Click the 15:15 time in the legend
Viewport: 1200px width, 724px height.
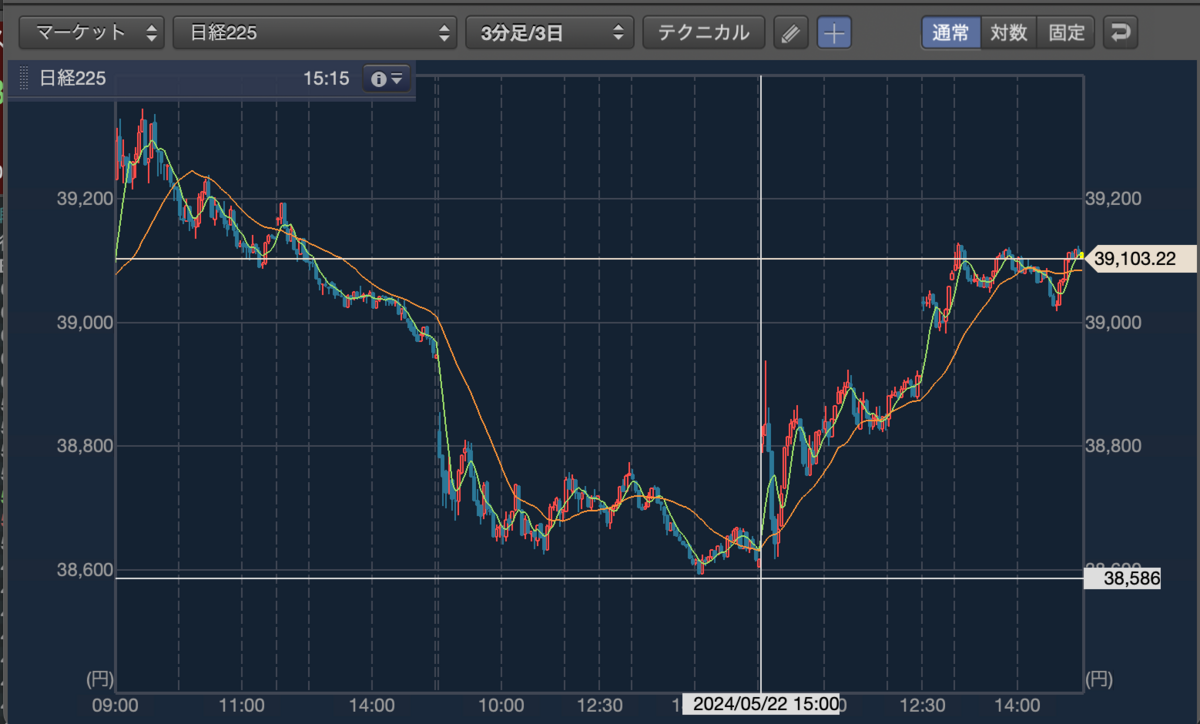tap(326, 79)
